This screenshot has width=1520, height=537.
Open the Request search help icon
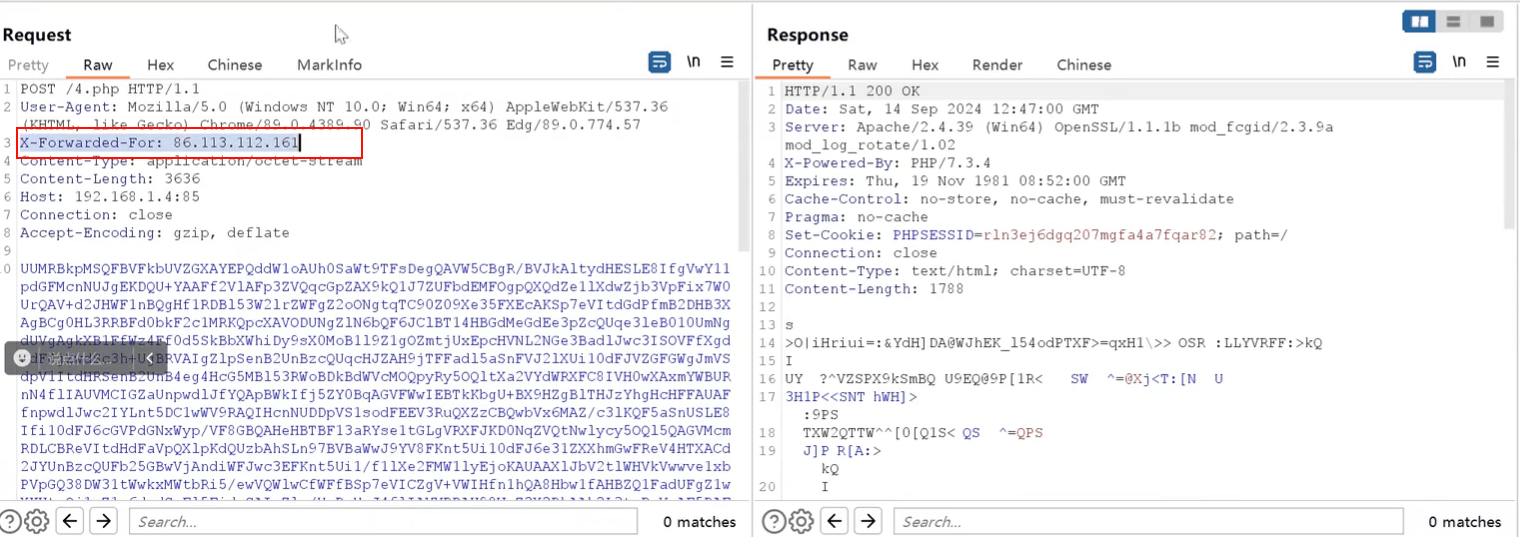point(10,521)
